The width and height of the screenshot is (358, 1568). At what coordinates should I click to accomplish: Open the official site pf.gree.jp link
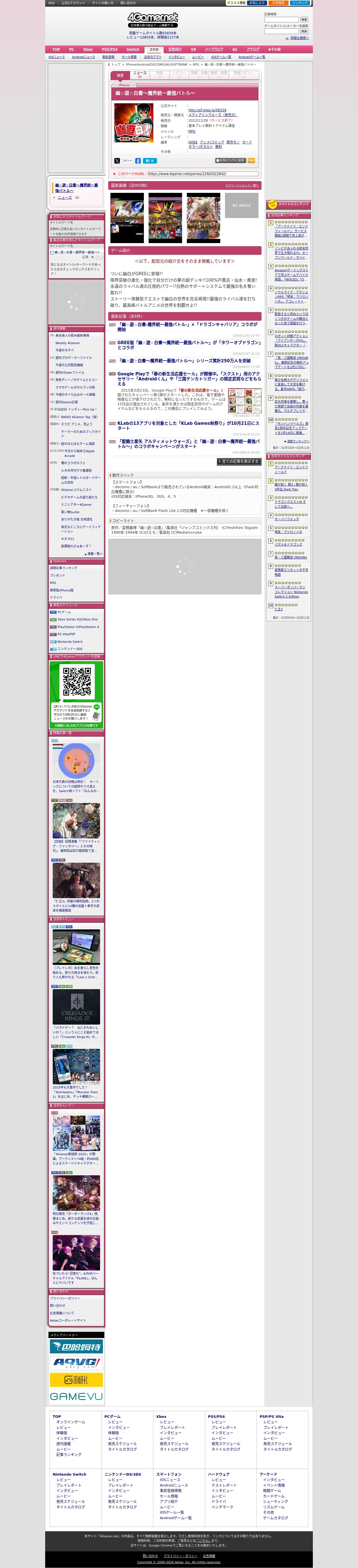[207, 110]
